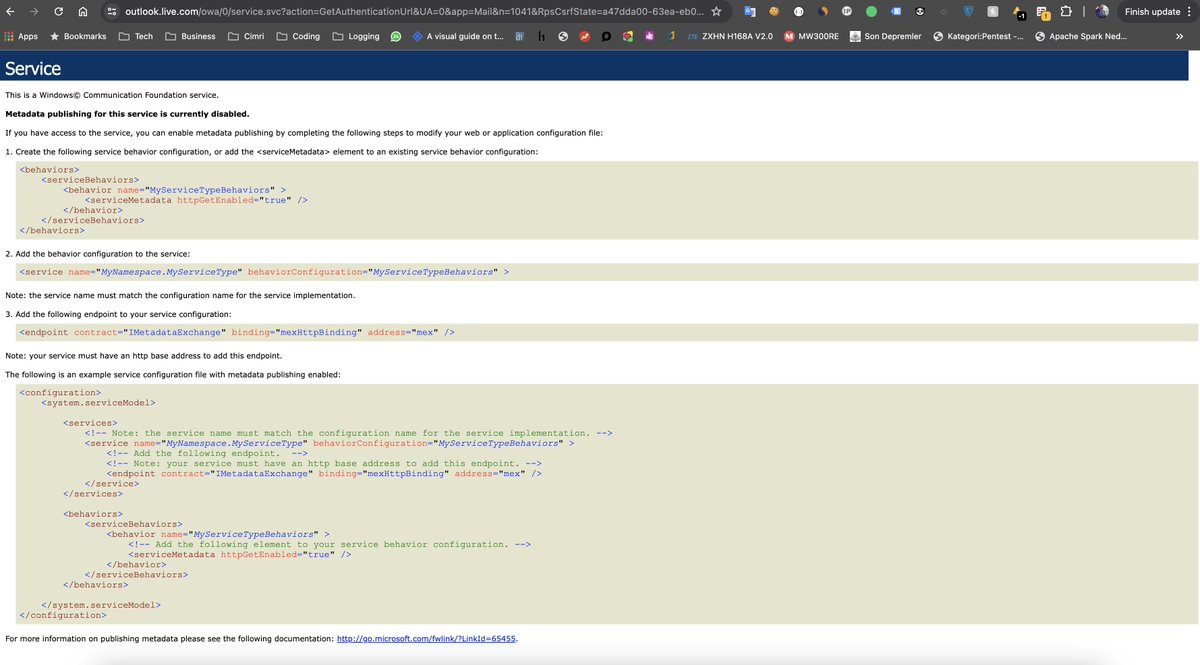Open the ZXHN H168A V2.0 bookmark

(731, 36)
